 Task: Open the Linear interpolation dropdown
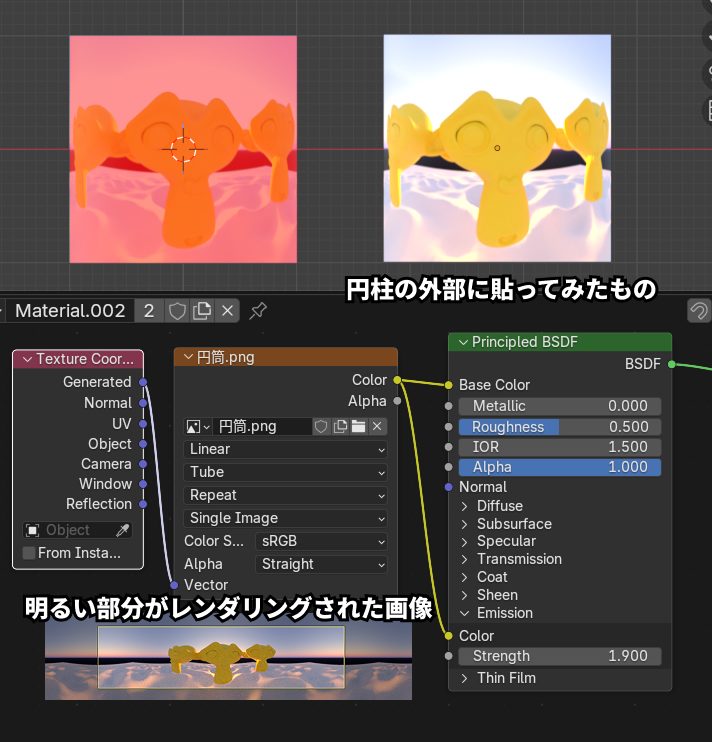point(285,449)
